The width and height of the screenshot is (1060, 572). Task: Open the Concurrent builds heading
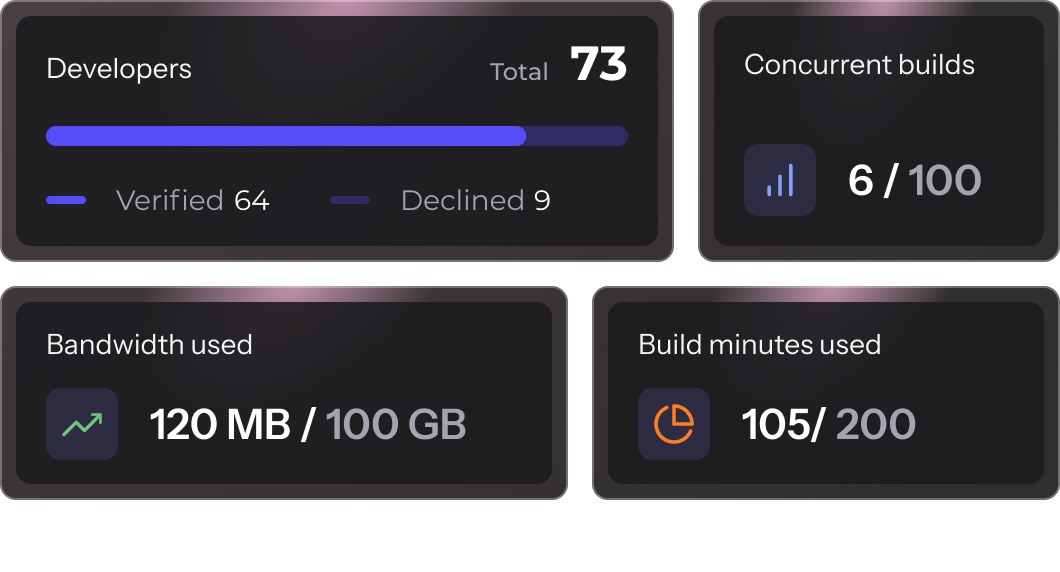(x=859, y=65)
